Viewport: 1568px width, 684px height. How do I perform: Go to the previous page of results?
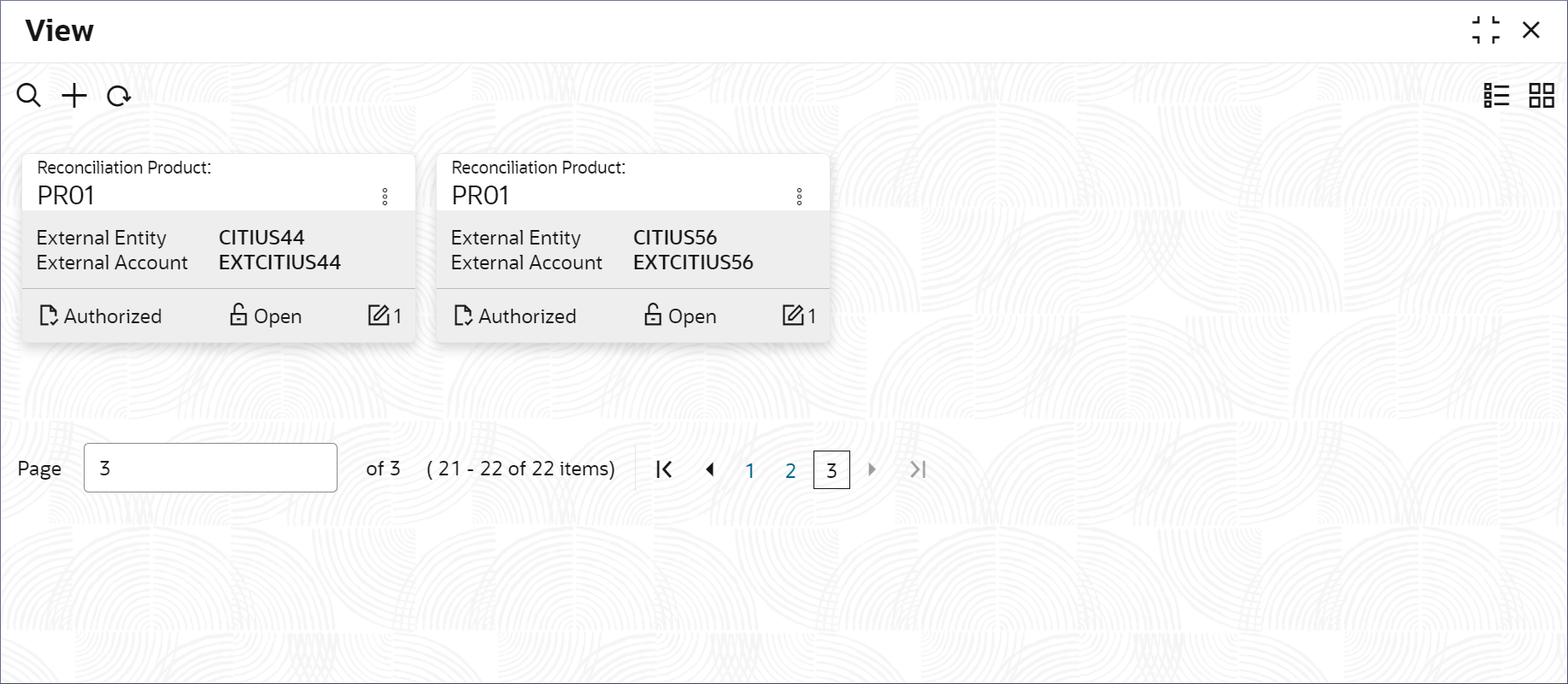coord(709,469)
